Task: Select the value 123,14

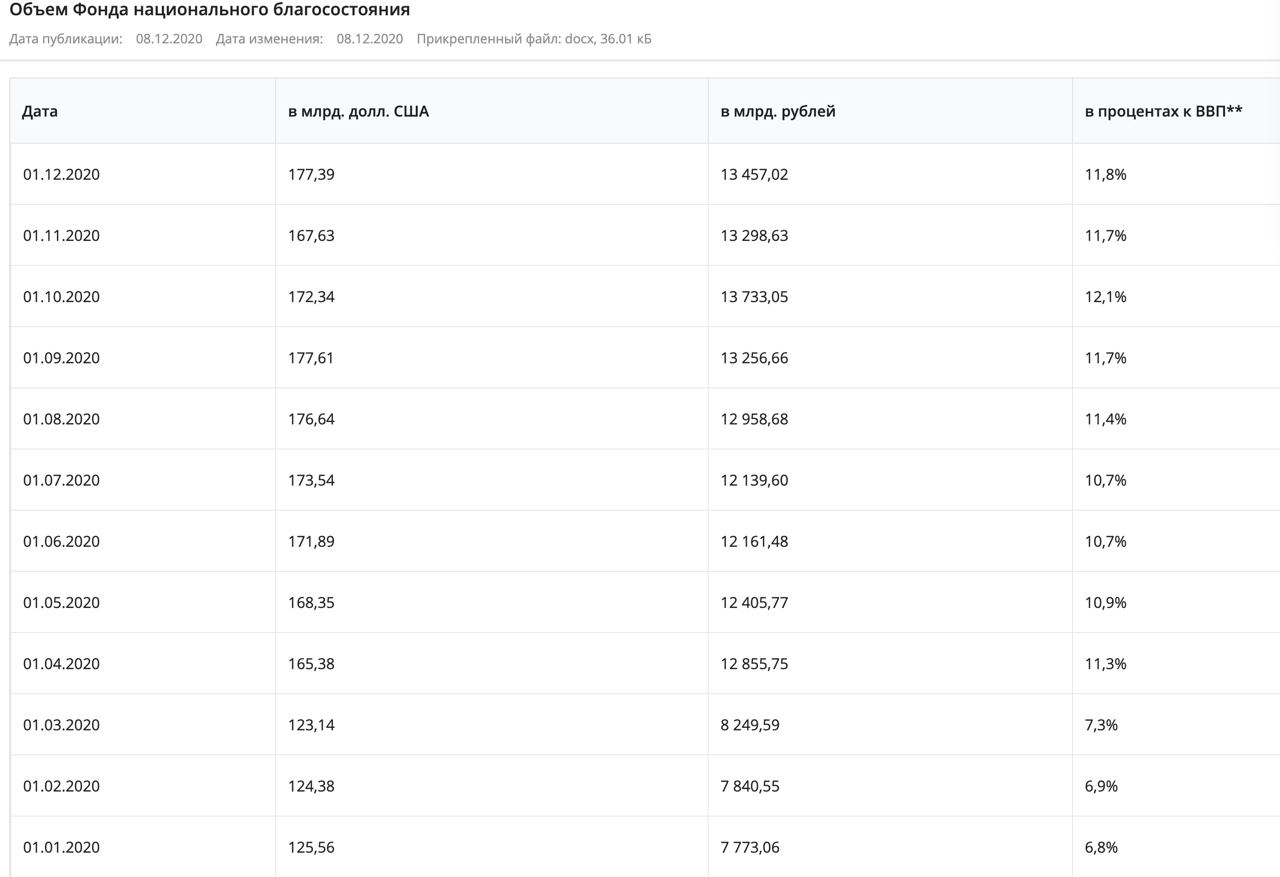Action: pos(311,725)
